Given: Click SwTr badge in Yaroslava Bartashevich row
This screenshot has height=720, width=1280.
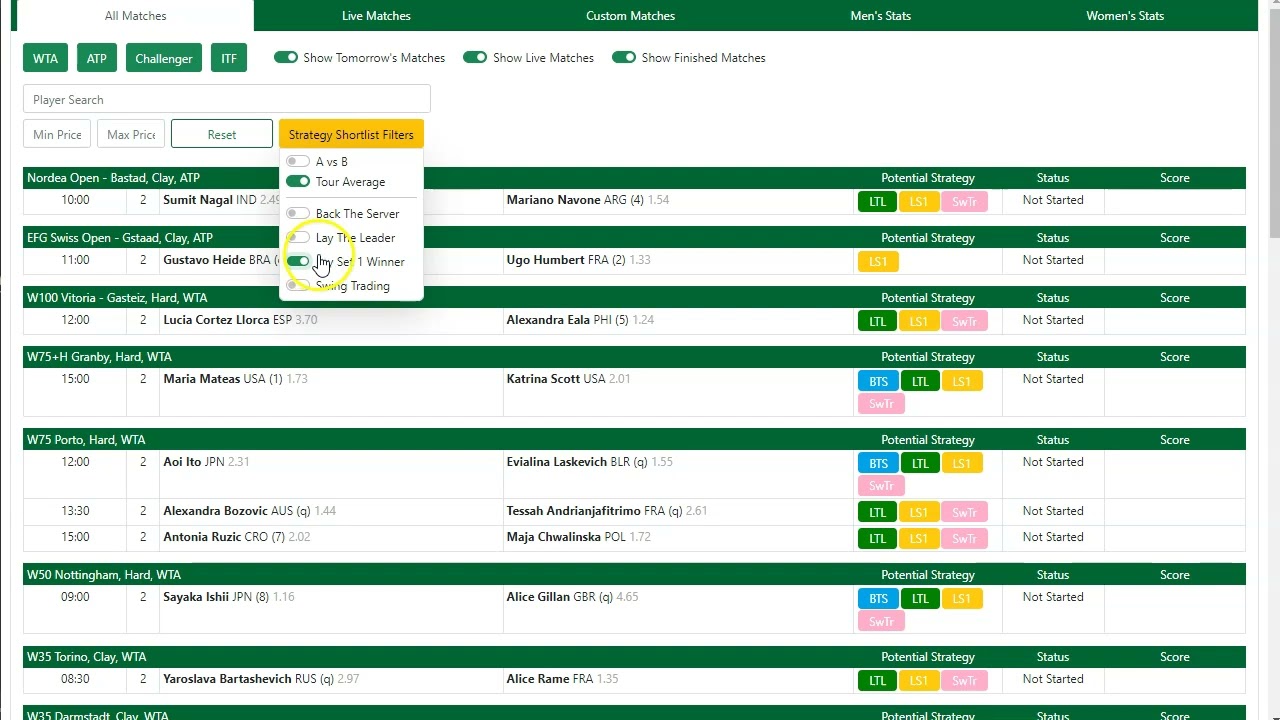Looking at the screenshot, I should [964, 680].
